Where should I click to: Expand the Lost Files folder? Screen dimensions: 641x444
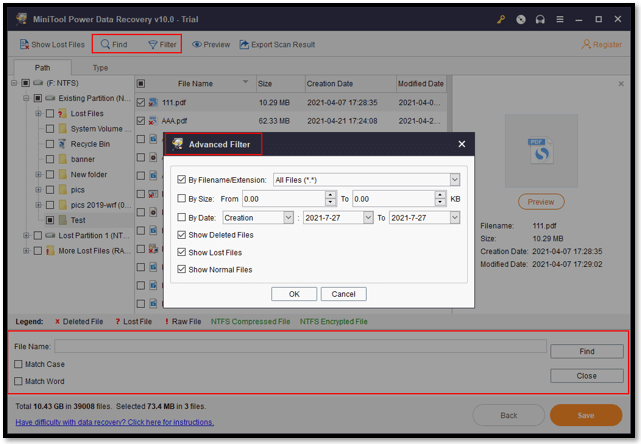38,113
